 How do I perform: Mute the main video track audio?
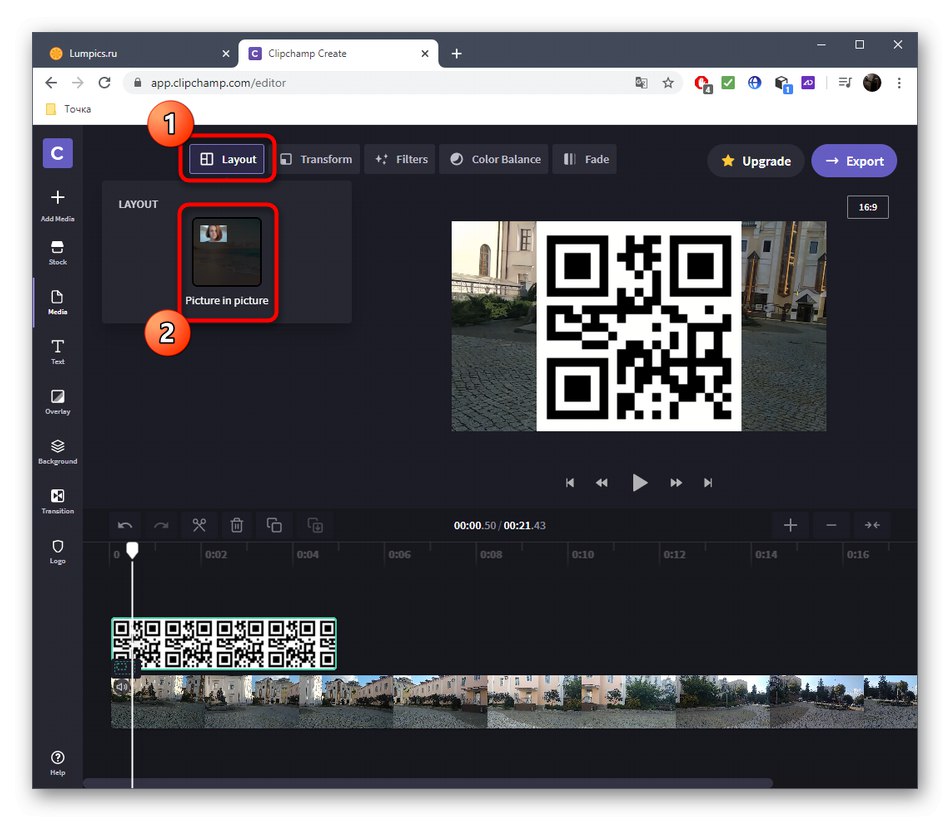coord(122,686)
